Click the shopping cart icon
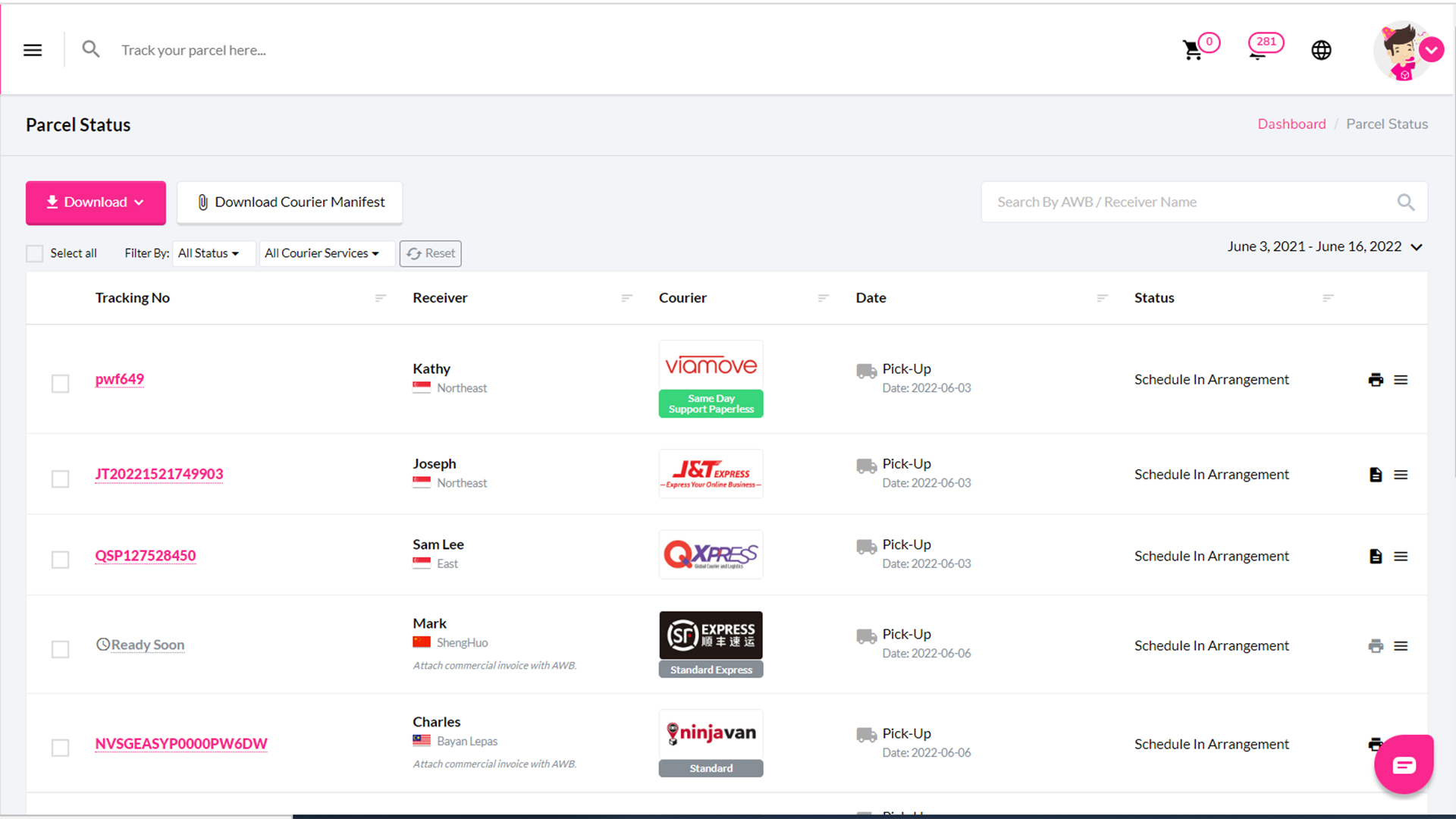1456x819 pixels. pos(1193,51)
